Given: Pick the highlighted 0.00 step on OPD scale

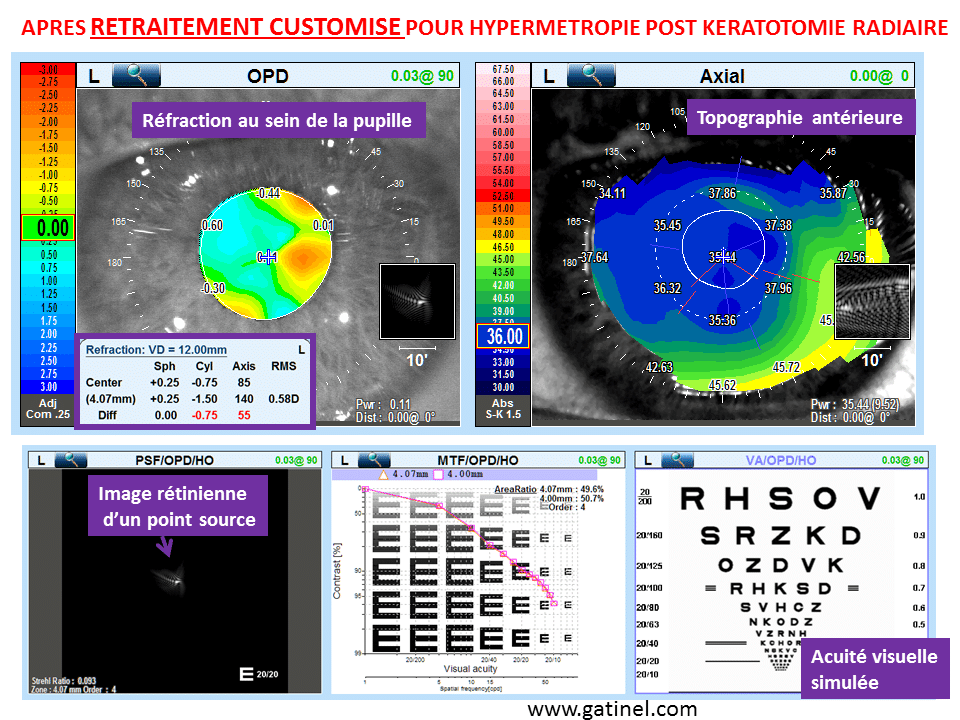Looking at the screenshot, I should [48, 228].
